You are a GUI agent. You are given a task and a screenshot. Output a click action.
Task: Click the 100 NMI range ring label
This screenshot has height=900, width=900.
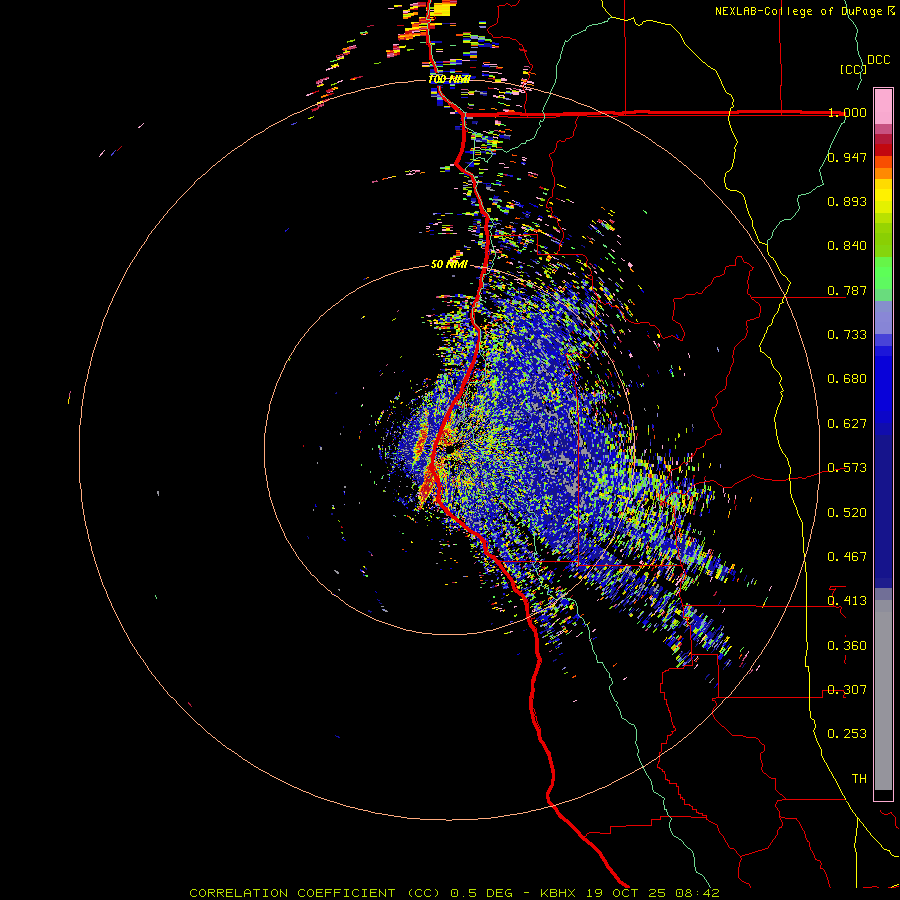(449, 79)
